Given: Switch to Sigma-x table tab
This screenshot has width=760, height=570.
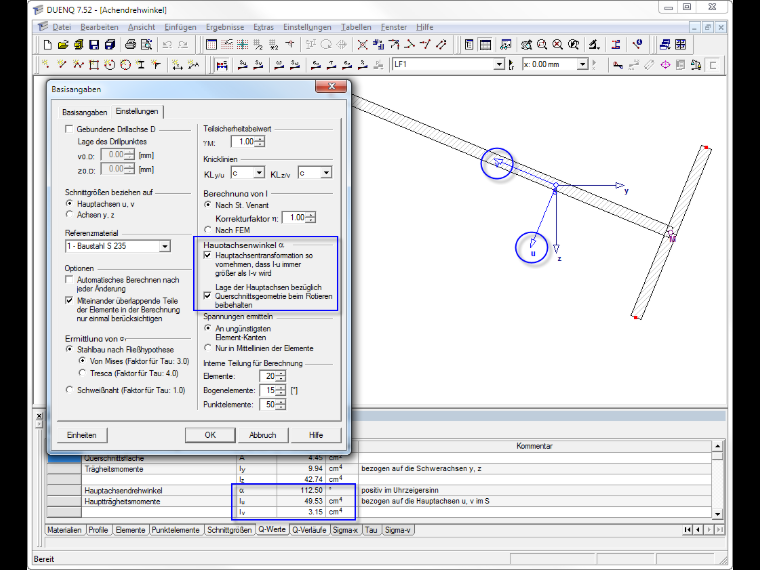Looking at the screenshot, I should (x=345, y=530).
